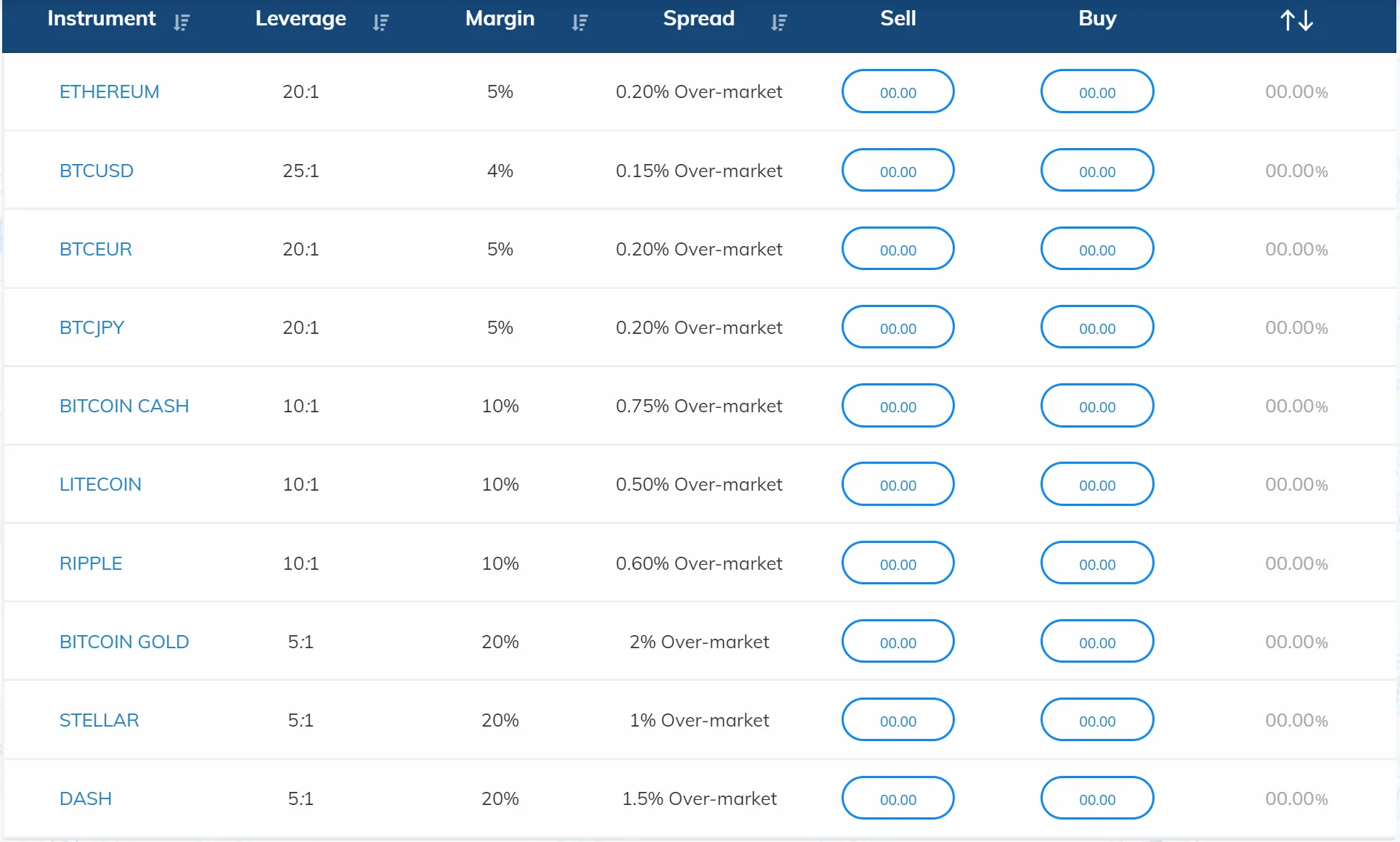Click the RIPPLE instrument link
Viewport: 1400px width, 842px height.
91,563
